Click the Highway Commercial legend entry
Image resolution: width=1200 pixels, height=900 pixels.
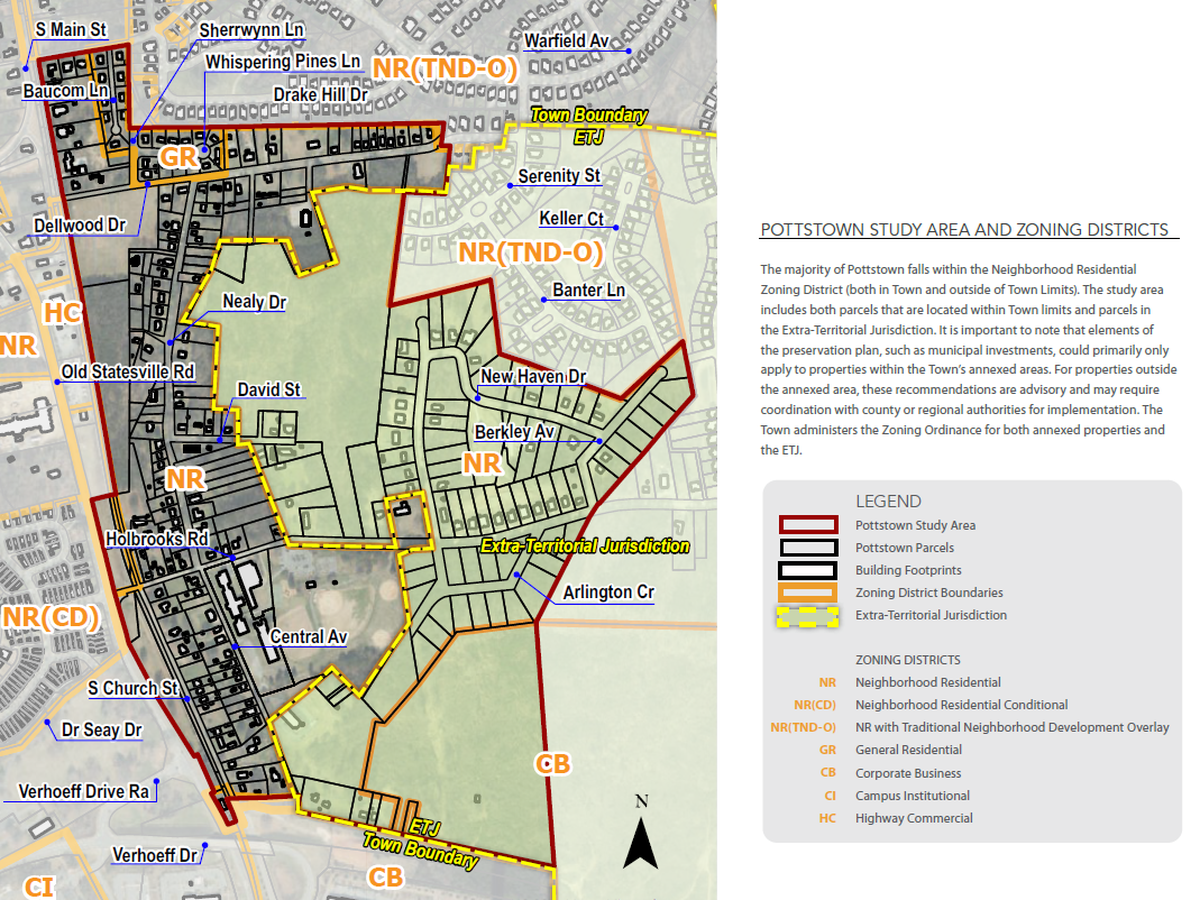(914, 818)
